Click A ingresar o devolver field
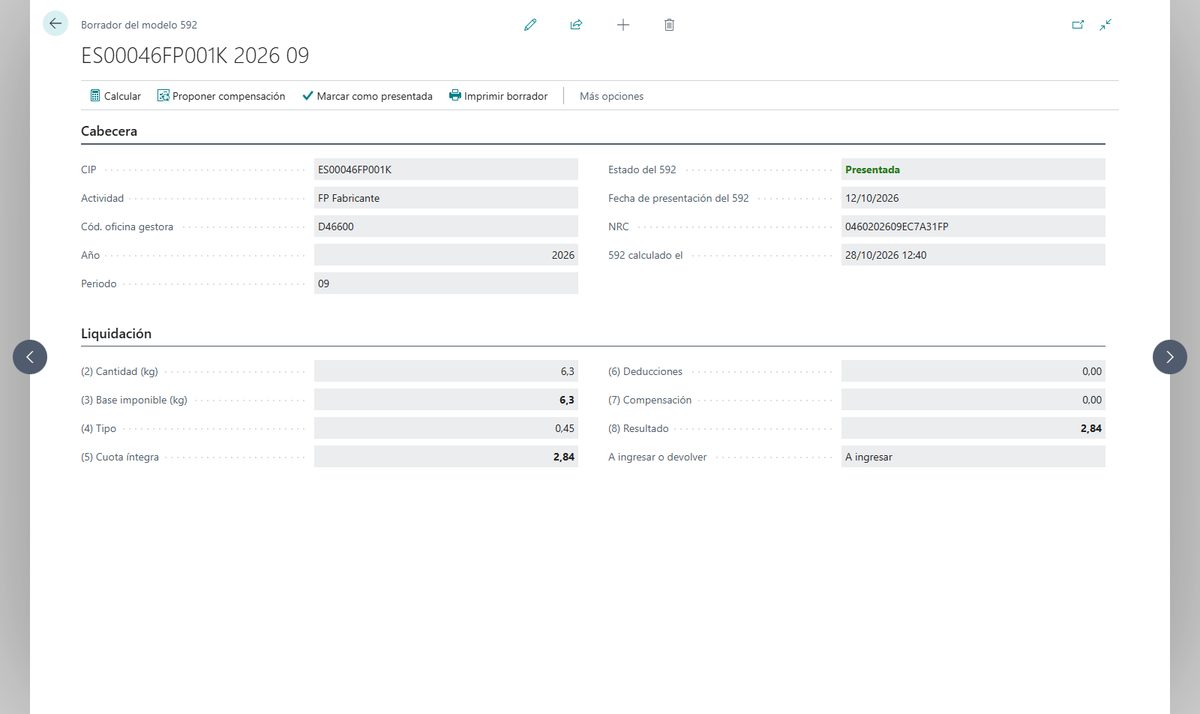Viewport: 1200px width, 714px height. [x=973, y=457]
